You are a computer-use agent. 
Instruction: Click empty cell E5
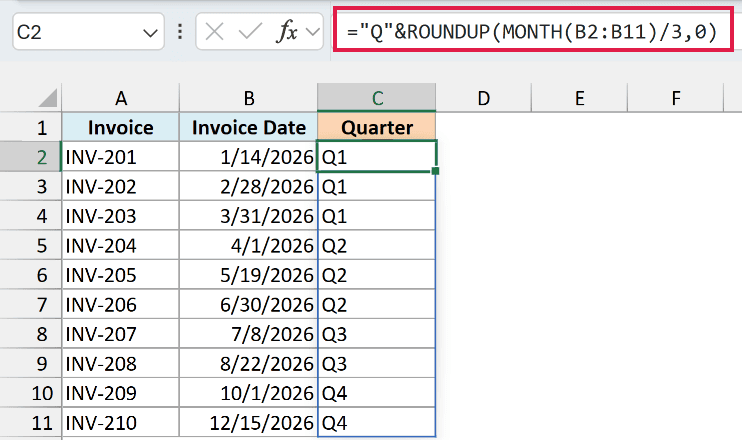coord(580,245)
